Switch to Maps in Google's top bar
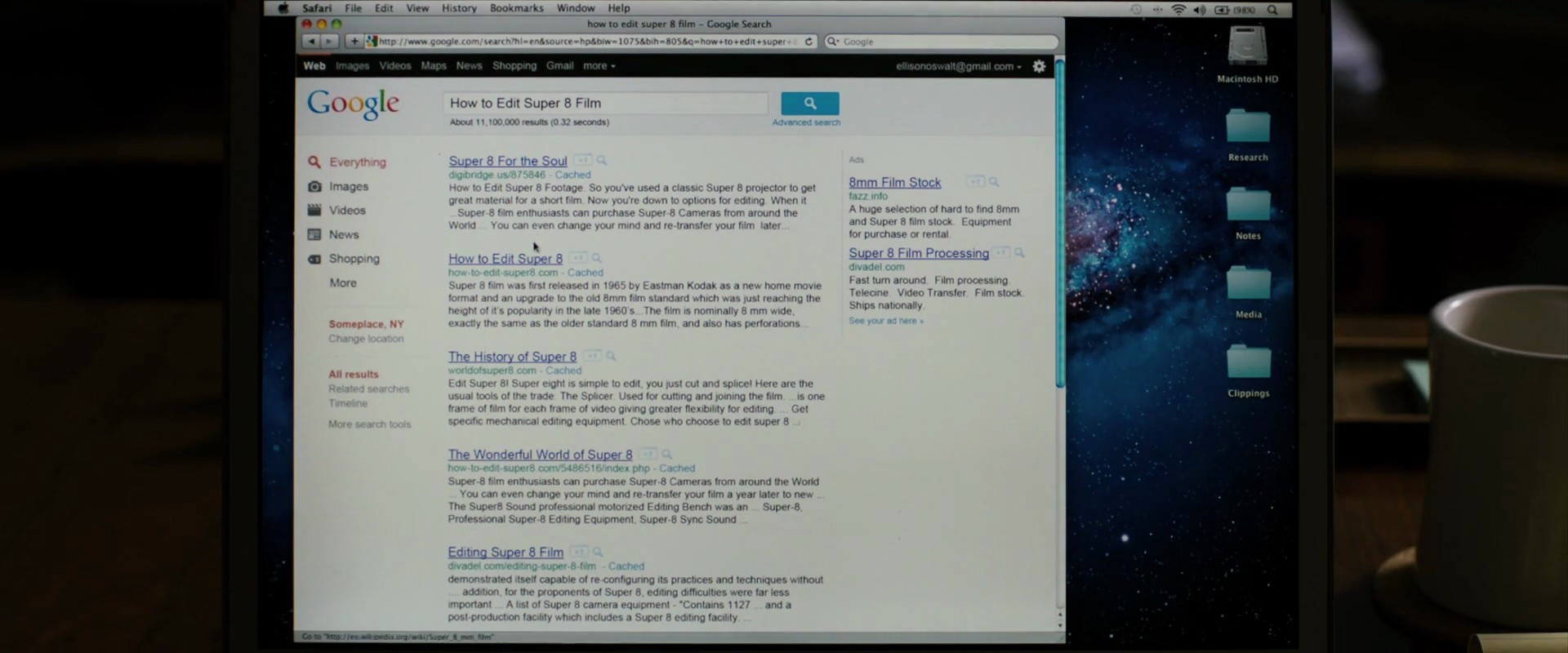The width and height of the screenshot is (1568, 653). tap(434, 66)
